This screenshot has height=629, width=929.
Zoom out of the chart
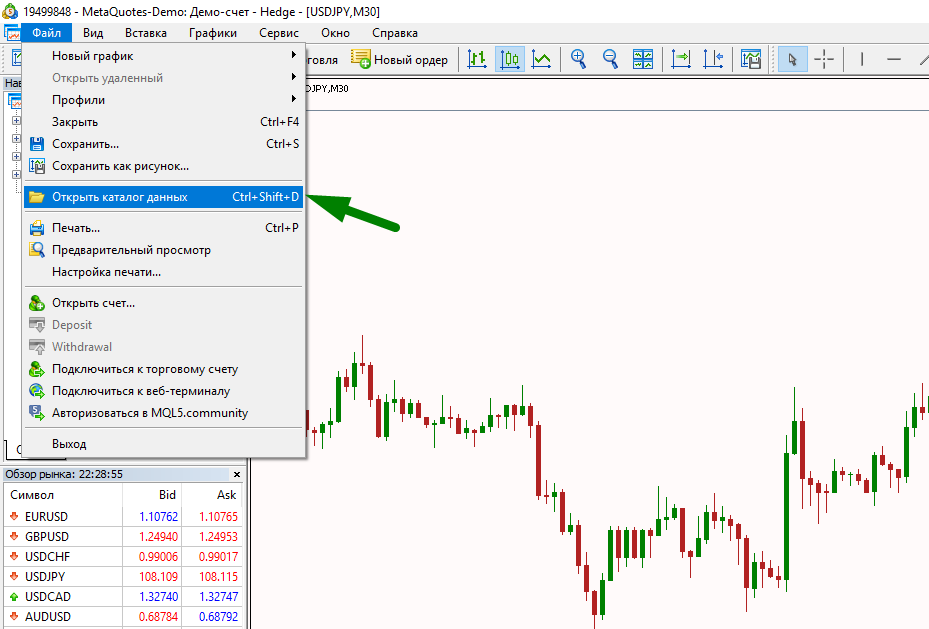pos(610,59)
